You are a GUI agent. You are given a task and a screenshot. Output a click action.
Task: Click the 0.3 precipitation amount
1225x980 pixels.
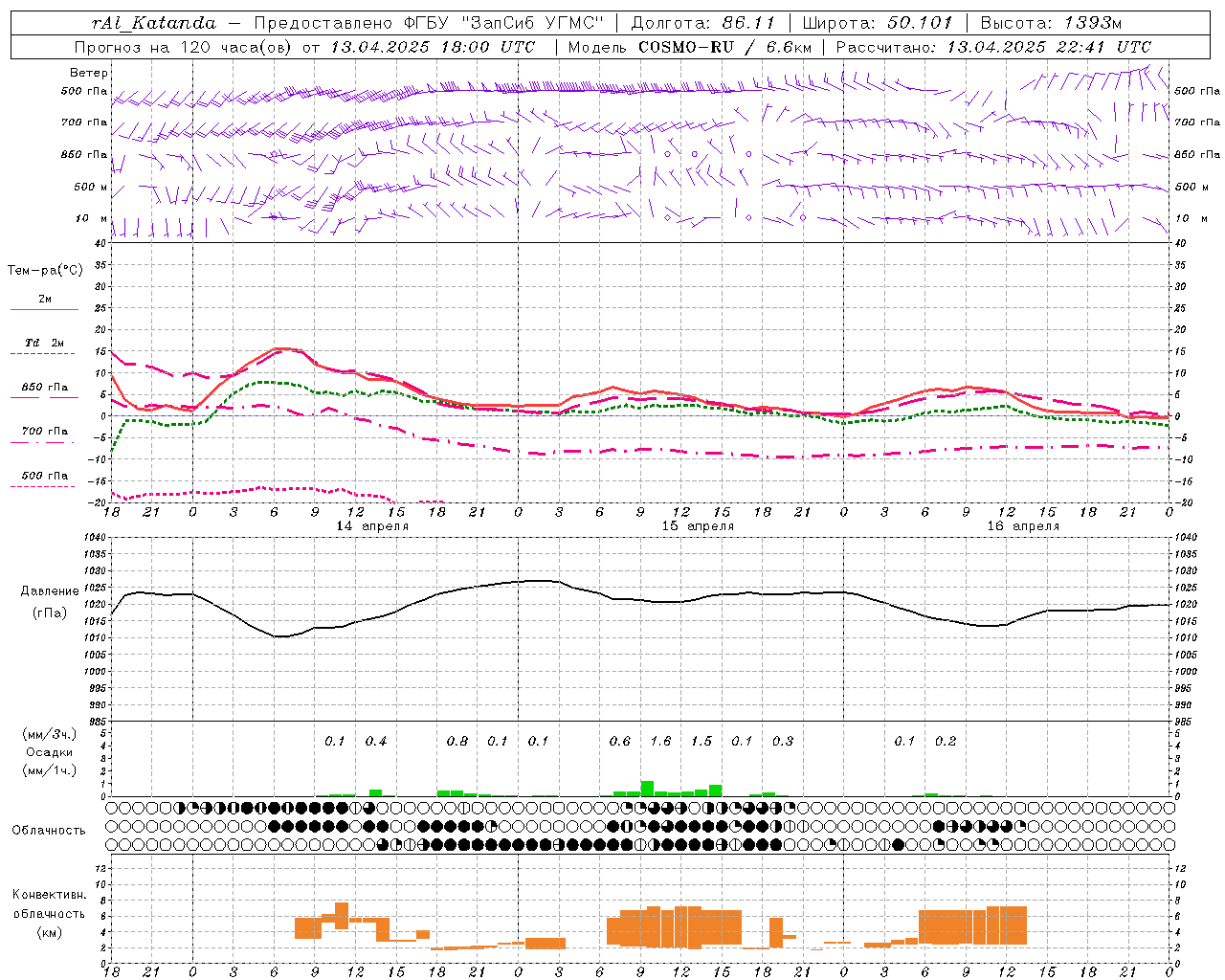[x=783, y=742]
